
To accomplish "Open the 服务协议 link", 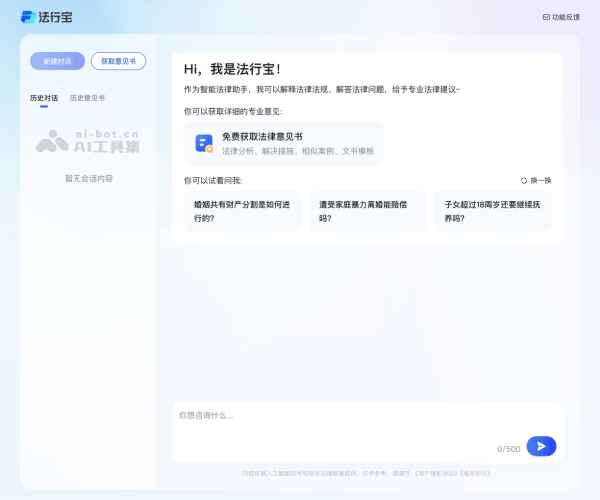I will (x=453, y=474).
